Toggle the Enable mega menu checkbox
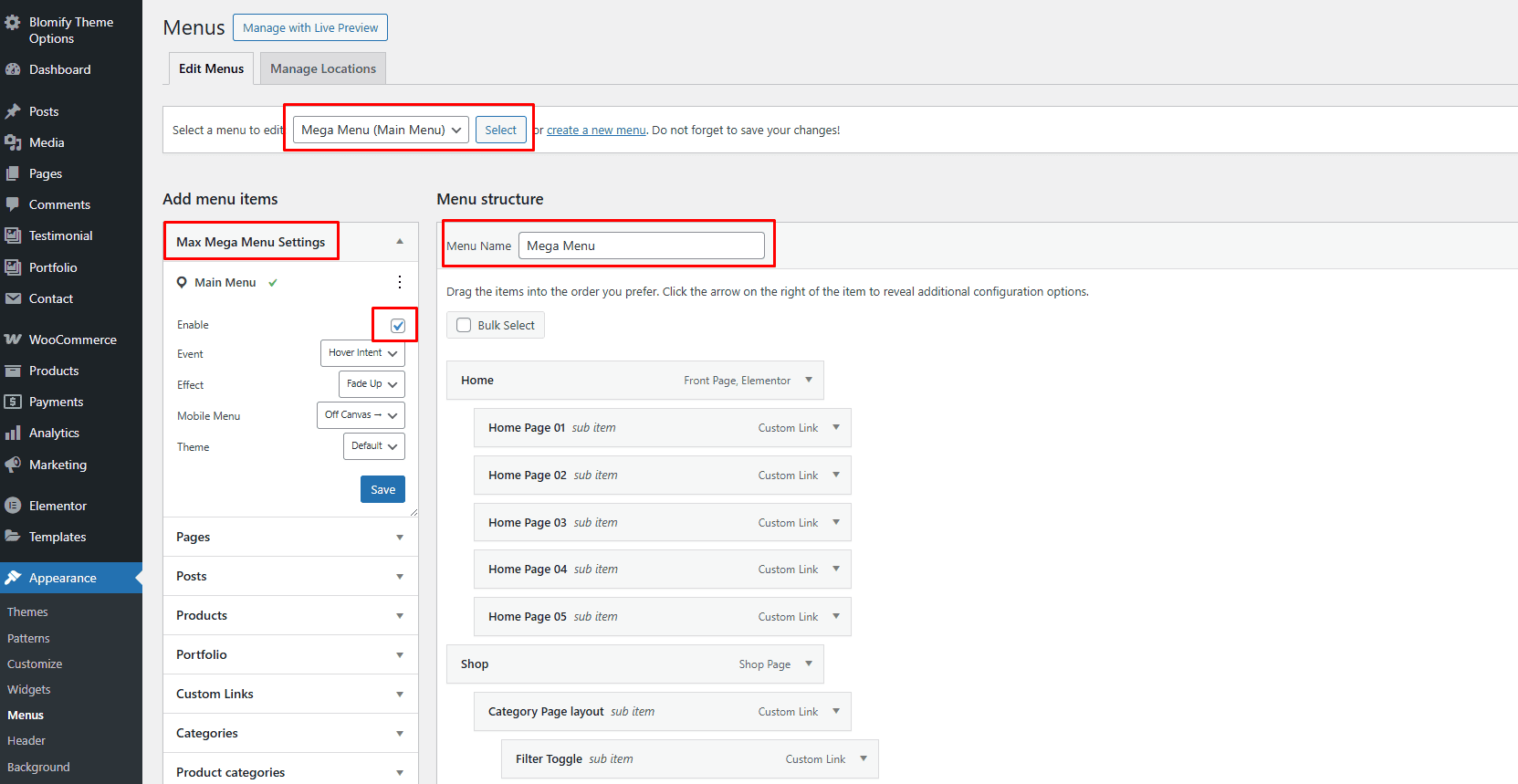Screen dimensions: 1518x784 (x=398, y=325)
